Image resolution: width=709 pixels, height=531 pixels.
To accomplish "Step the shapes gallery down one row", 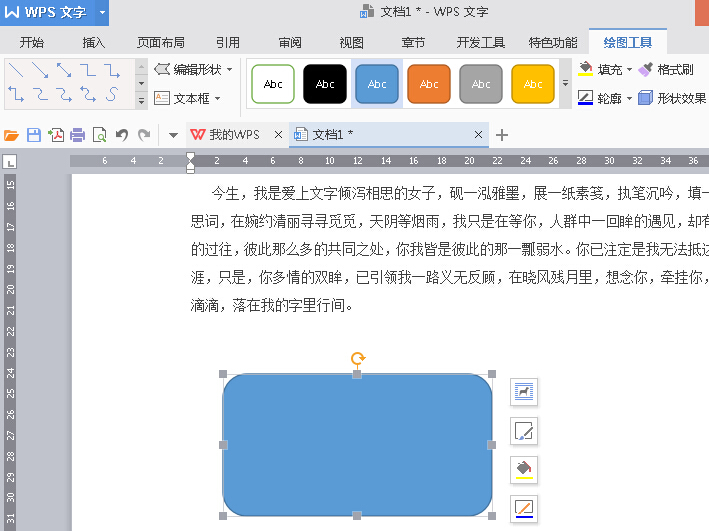I will tap(142, 83).
